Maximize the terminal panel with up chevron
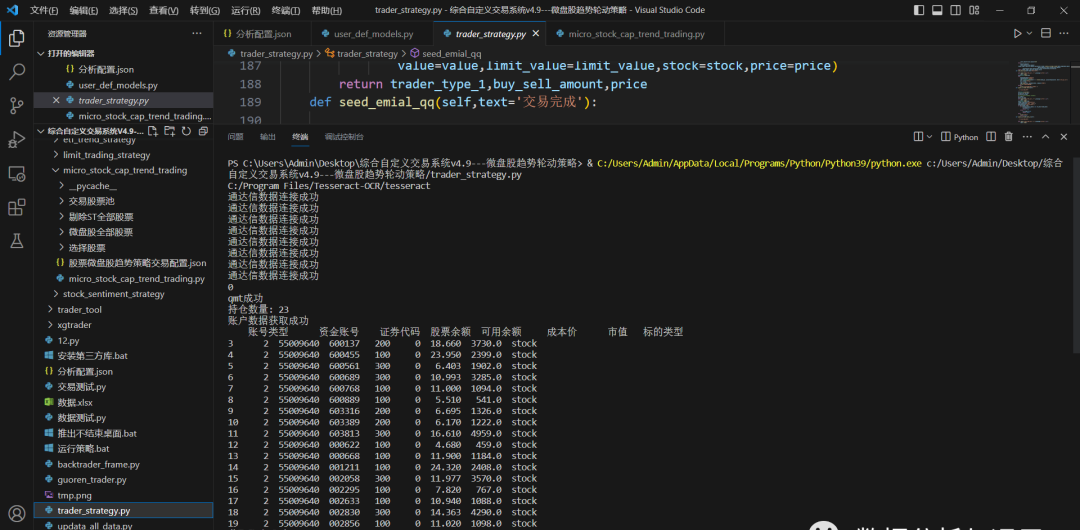The width and height of the screenshot is (1080, 530). 1046,136
